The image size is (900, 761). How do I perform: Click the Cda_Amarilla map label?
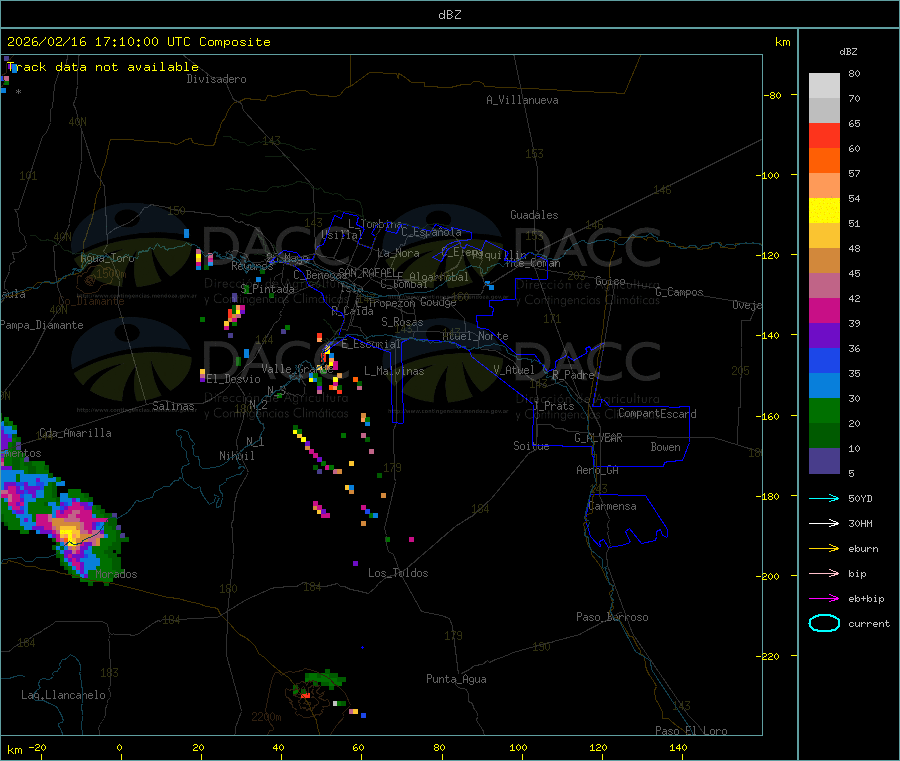click(x=75, y=433)
